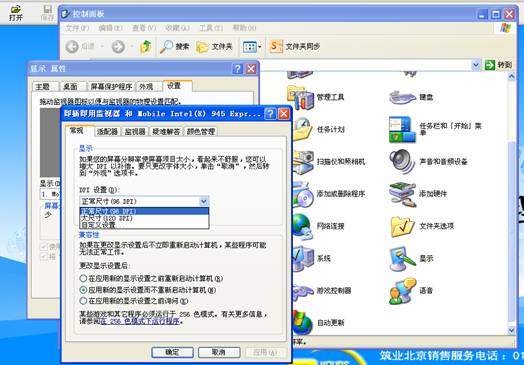Click the 文件夹同步 toolbar icon
Screen dimensions: 524x365
(276, 46)
